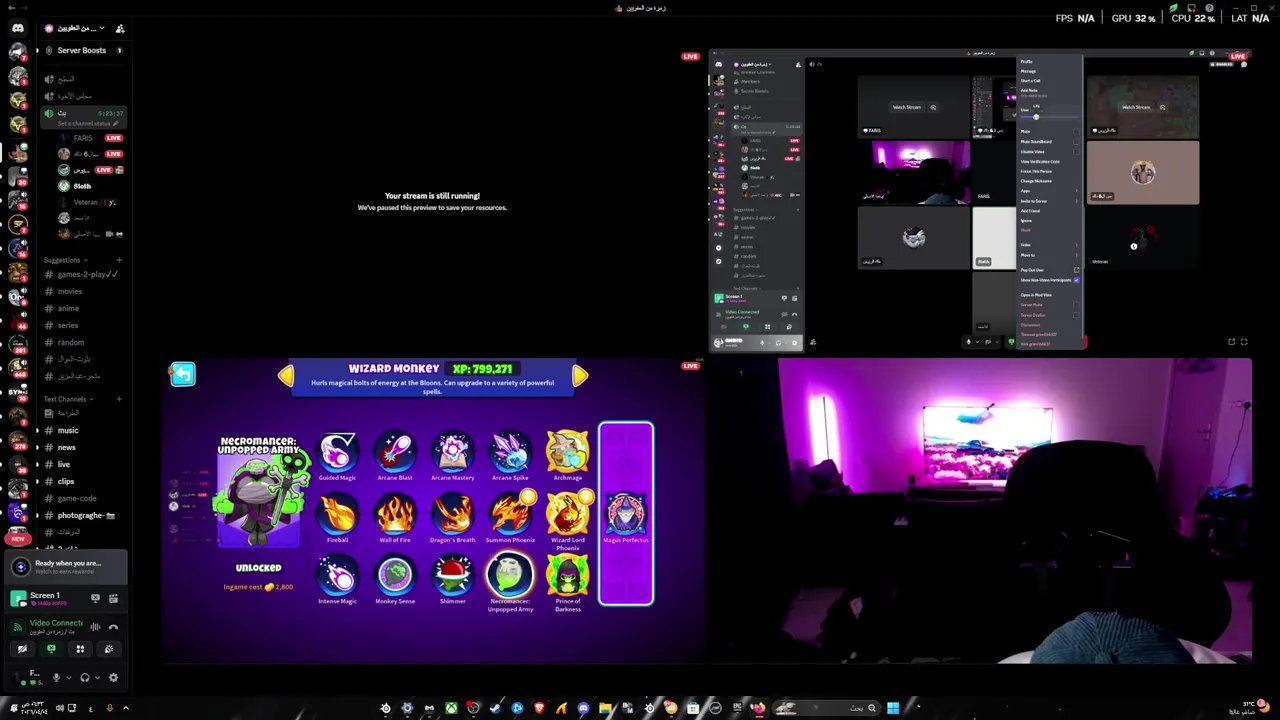
Task: Select Arcane Spike upgrade icon
Action: [510, 452]
